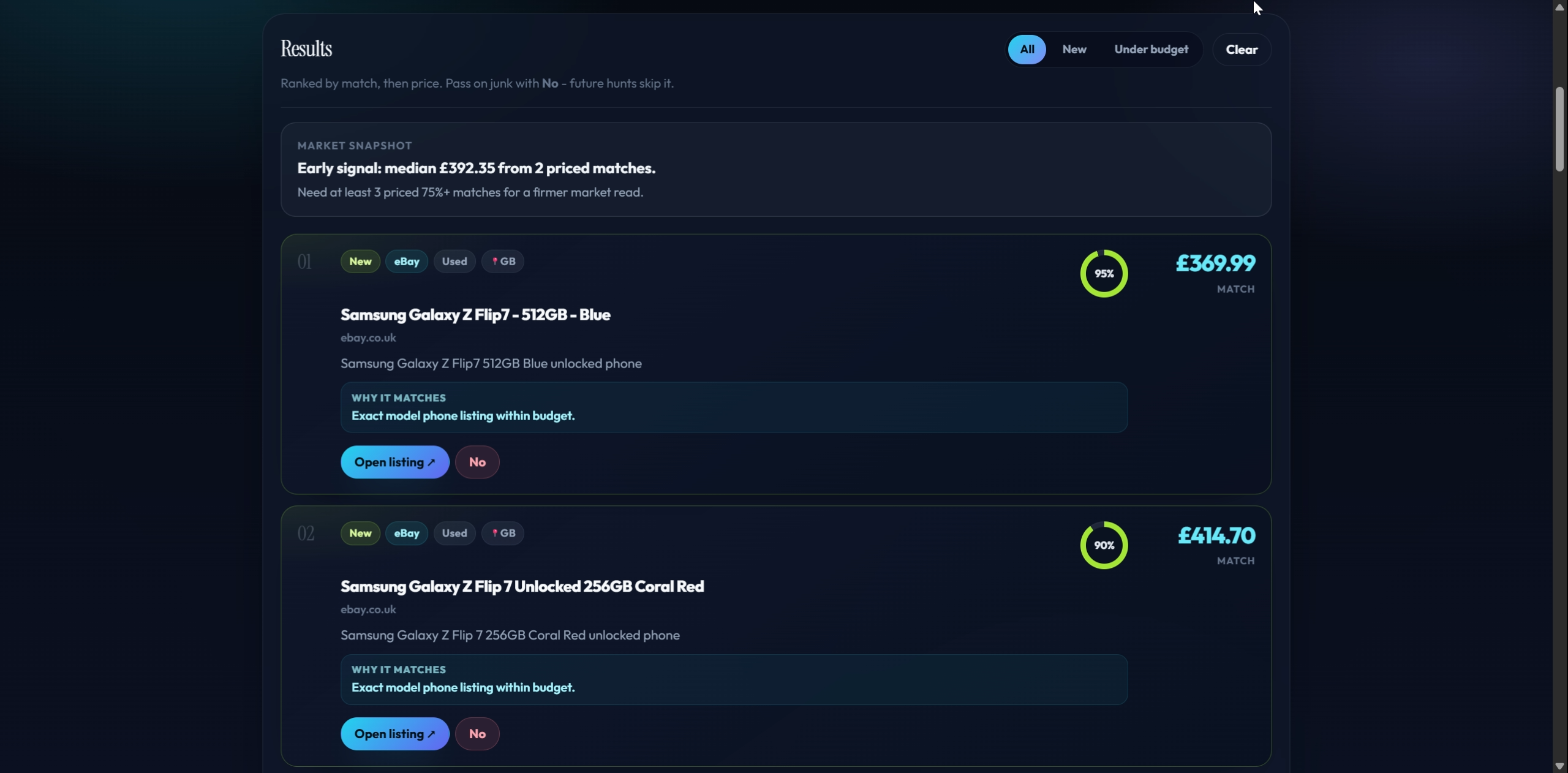Click the 95% match ring indicator
The width and height of the screenshot is (1568, 773).
point(1104,274)
